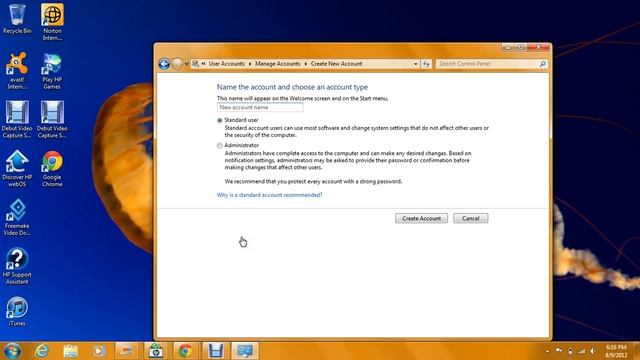Viewport: 640px width, 360px height.
Task: Open Windows Media Player from the taskbar
Action: 99,351
